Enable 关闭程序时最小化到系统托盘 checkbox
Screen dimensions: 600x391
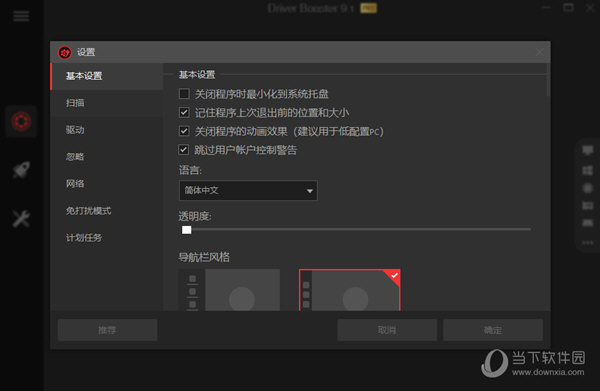pos(184,94)
